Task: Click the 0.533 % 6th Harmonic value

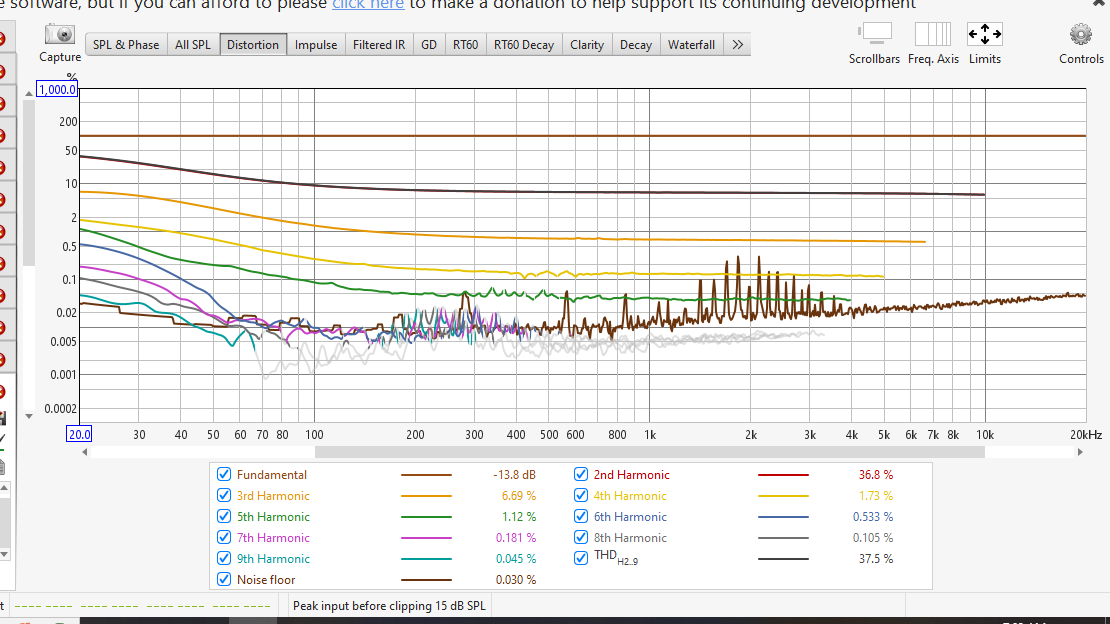Action: 873,516
